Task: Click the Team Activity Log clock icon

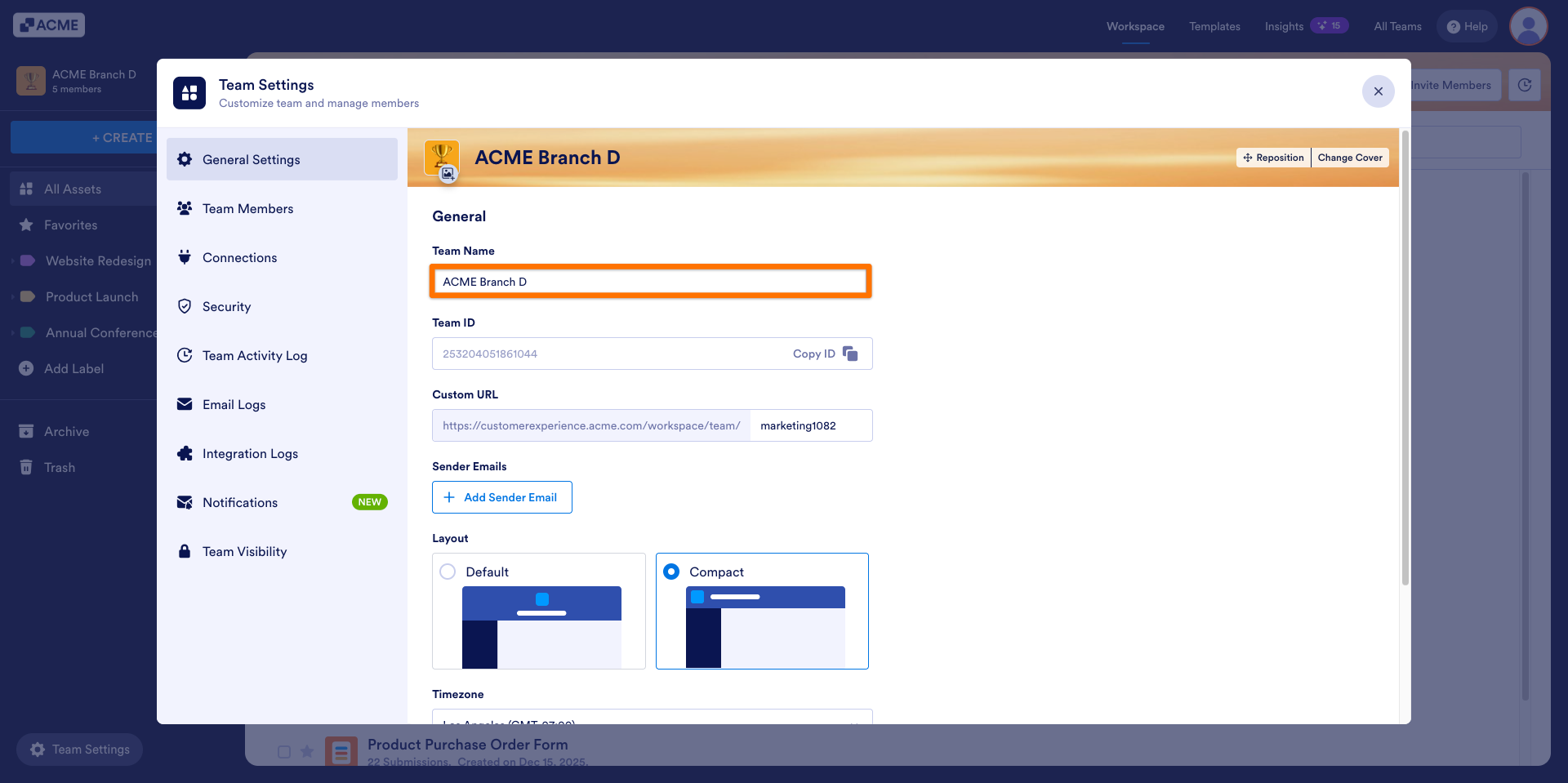Action: pyautogui.click(x=185, y=355)
